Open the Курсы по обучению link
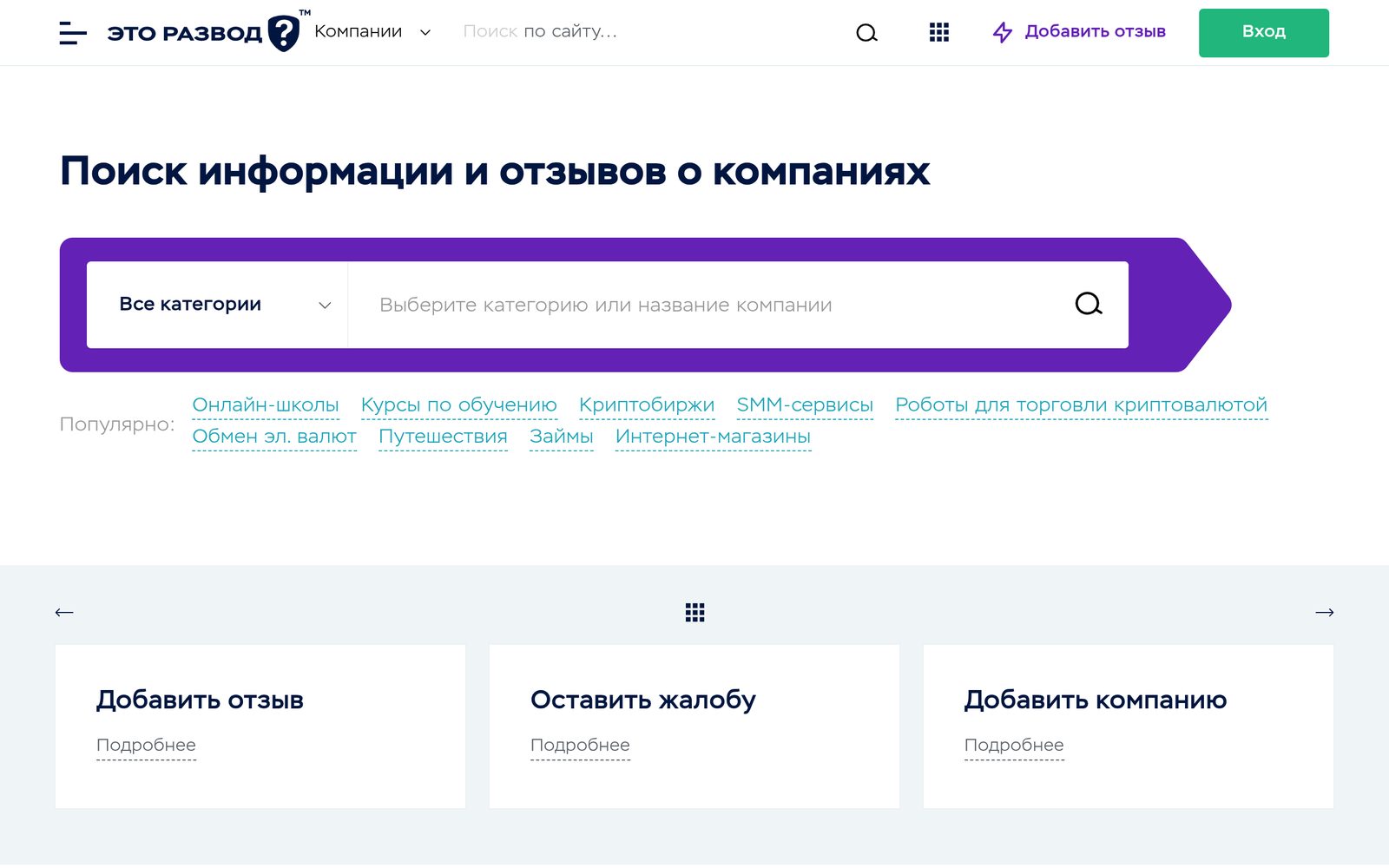Viewport: 1389px width, 868px height. [459, 405]
